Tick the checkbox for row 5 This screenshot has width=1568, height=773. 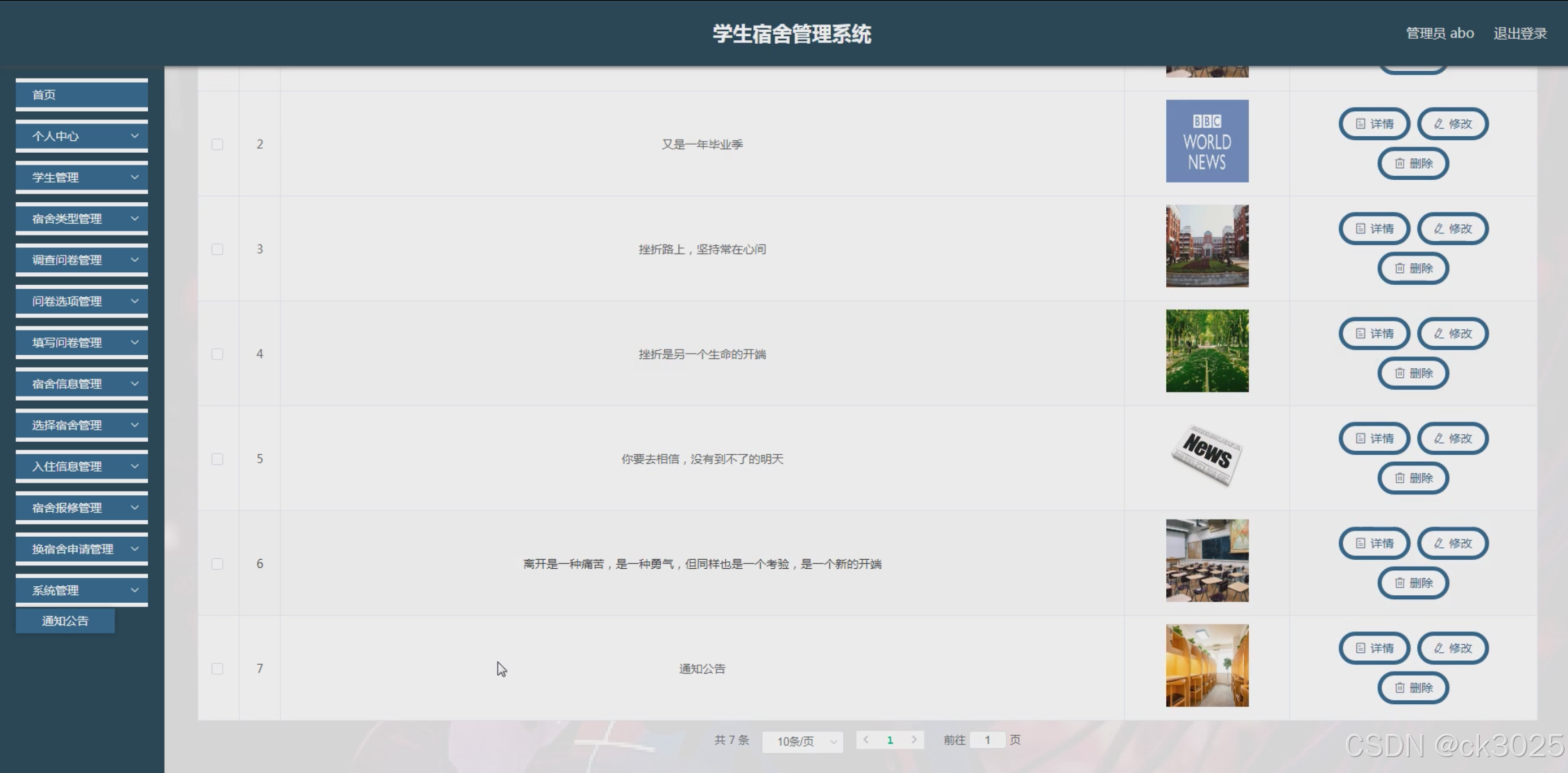point(217,459)
